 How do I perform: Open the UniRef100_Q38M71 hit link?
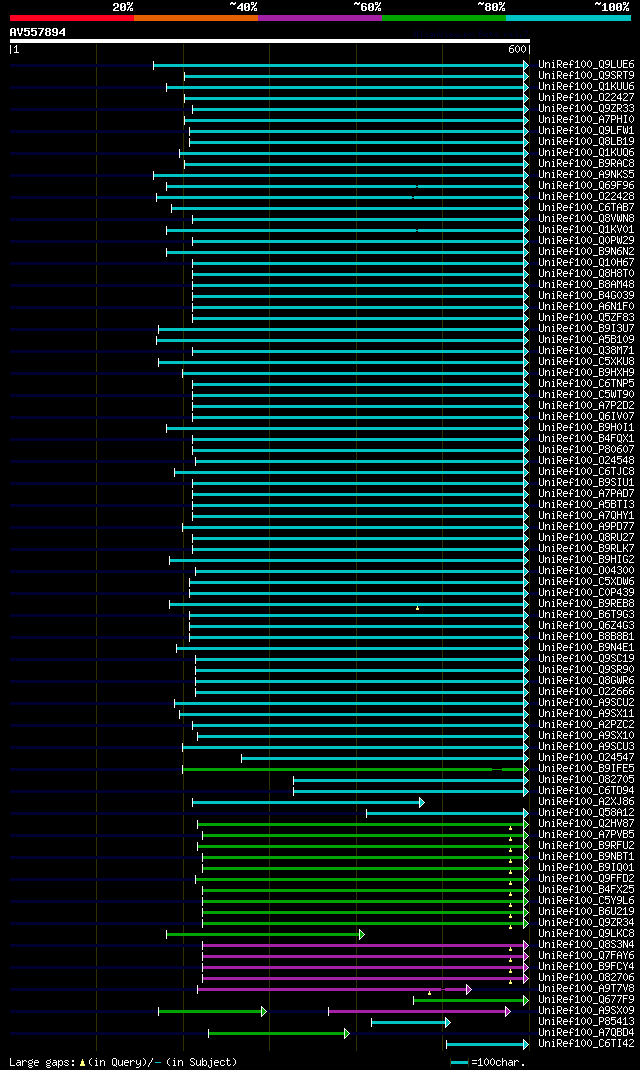pos(586,351)
